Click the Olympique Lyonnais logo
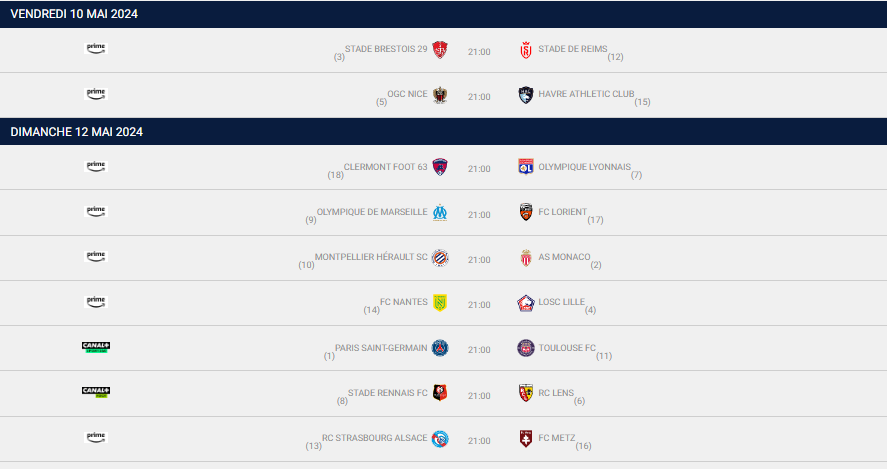 [526, 167]
